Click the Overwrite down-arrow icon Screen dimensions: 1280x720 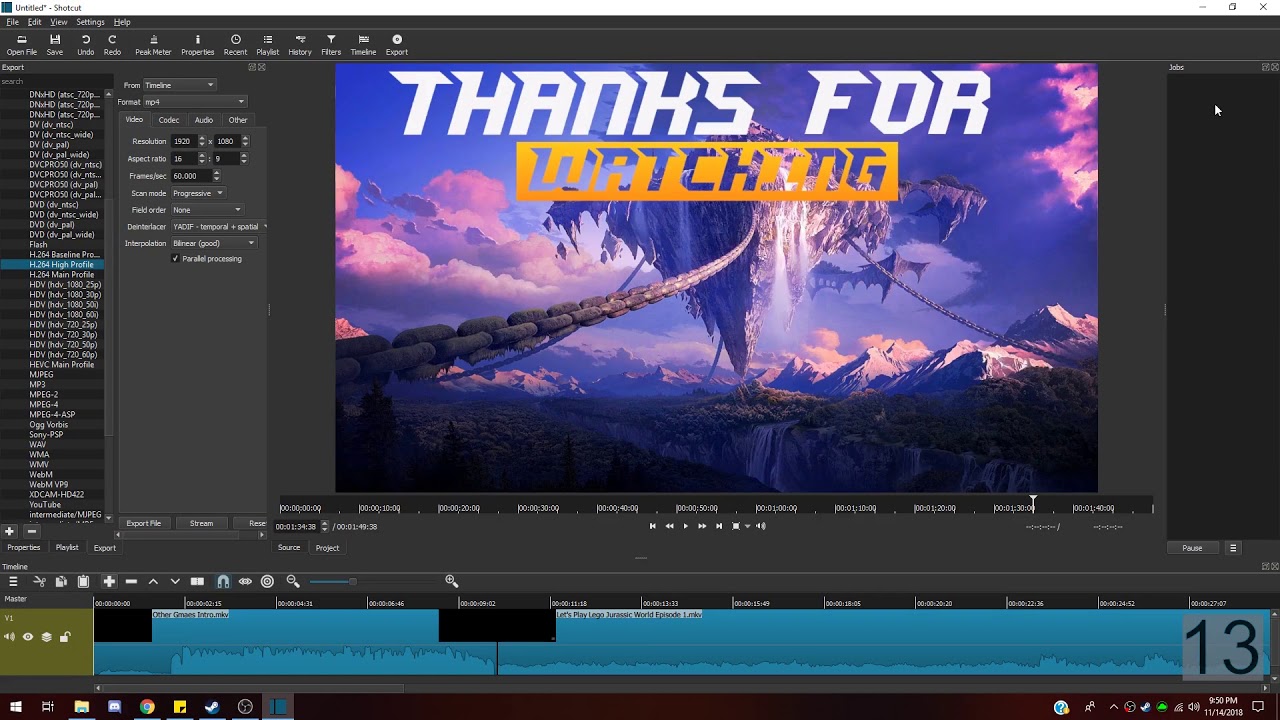(175, 581)
